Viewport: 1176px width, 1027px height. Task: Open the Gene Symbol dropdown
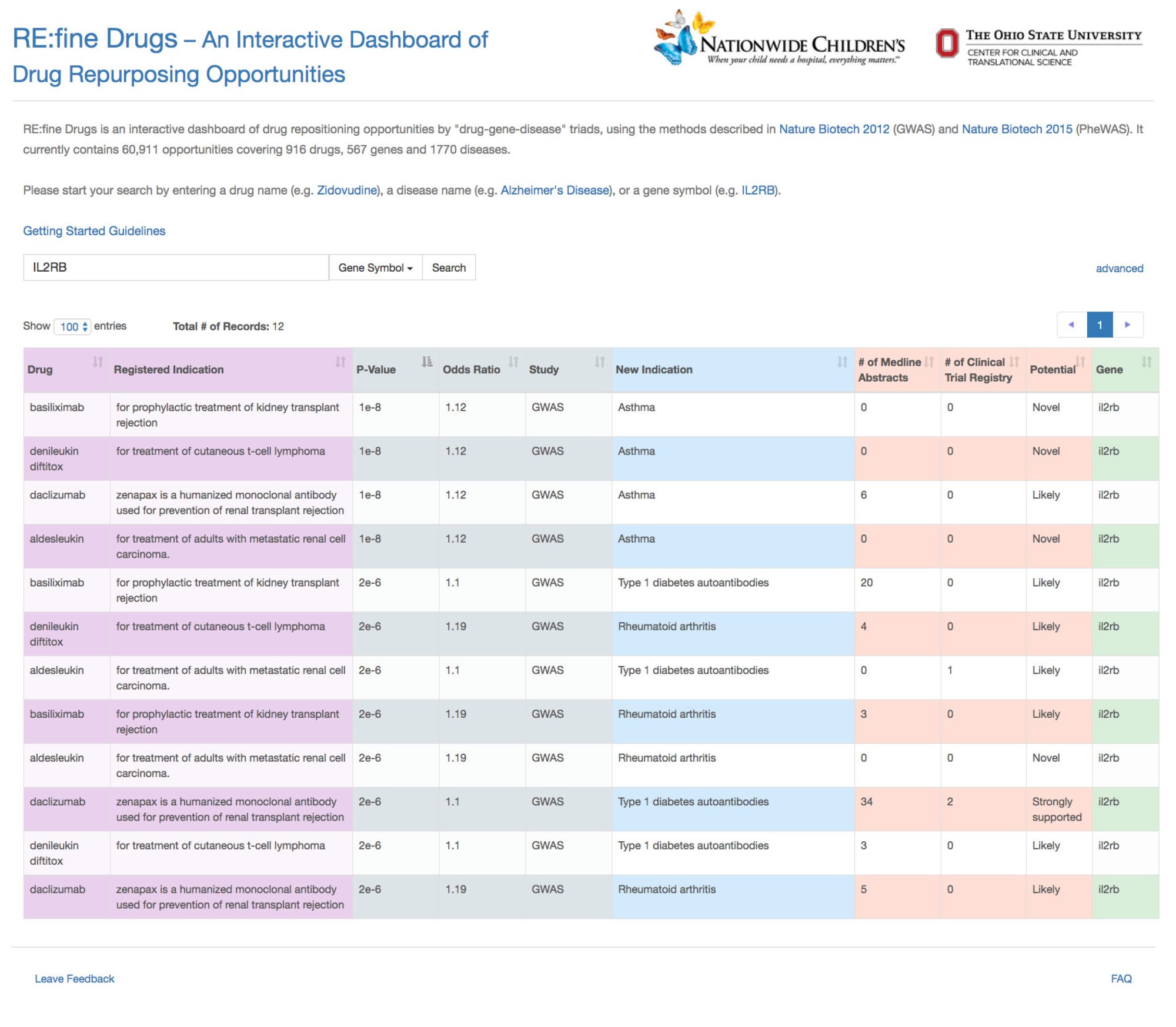point(375,267)
